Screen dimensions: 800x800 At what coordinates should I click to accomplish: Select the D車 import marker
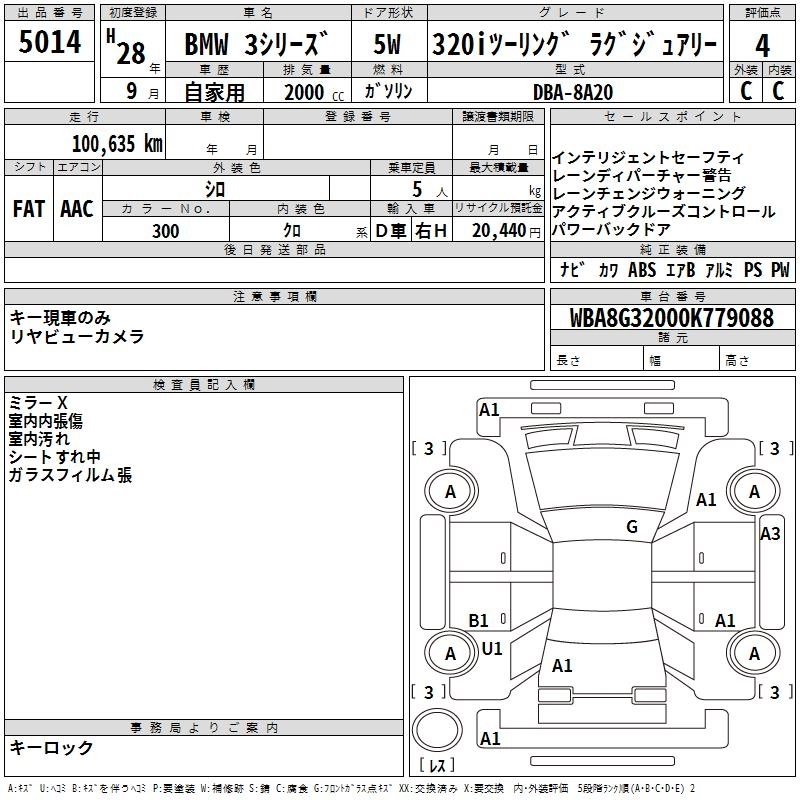pos(390,231)
